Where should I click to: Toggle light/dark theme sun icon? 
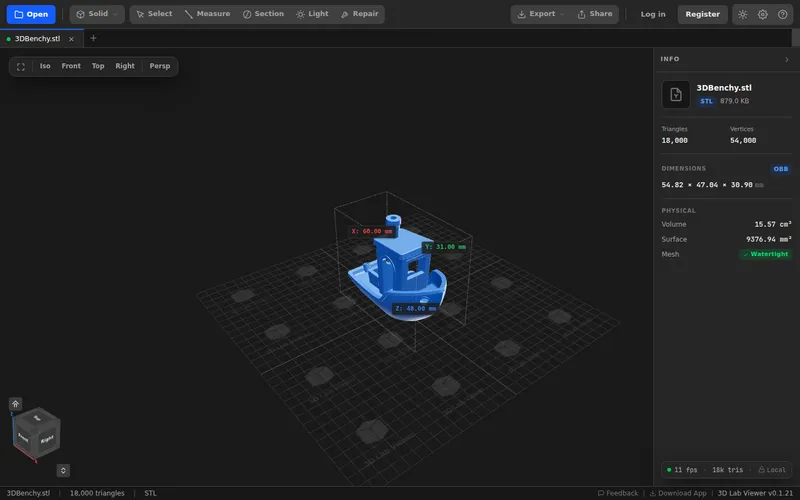tap(743, 14)
